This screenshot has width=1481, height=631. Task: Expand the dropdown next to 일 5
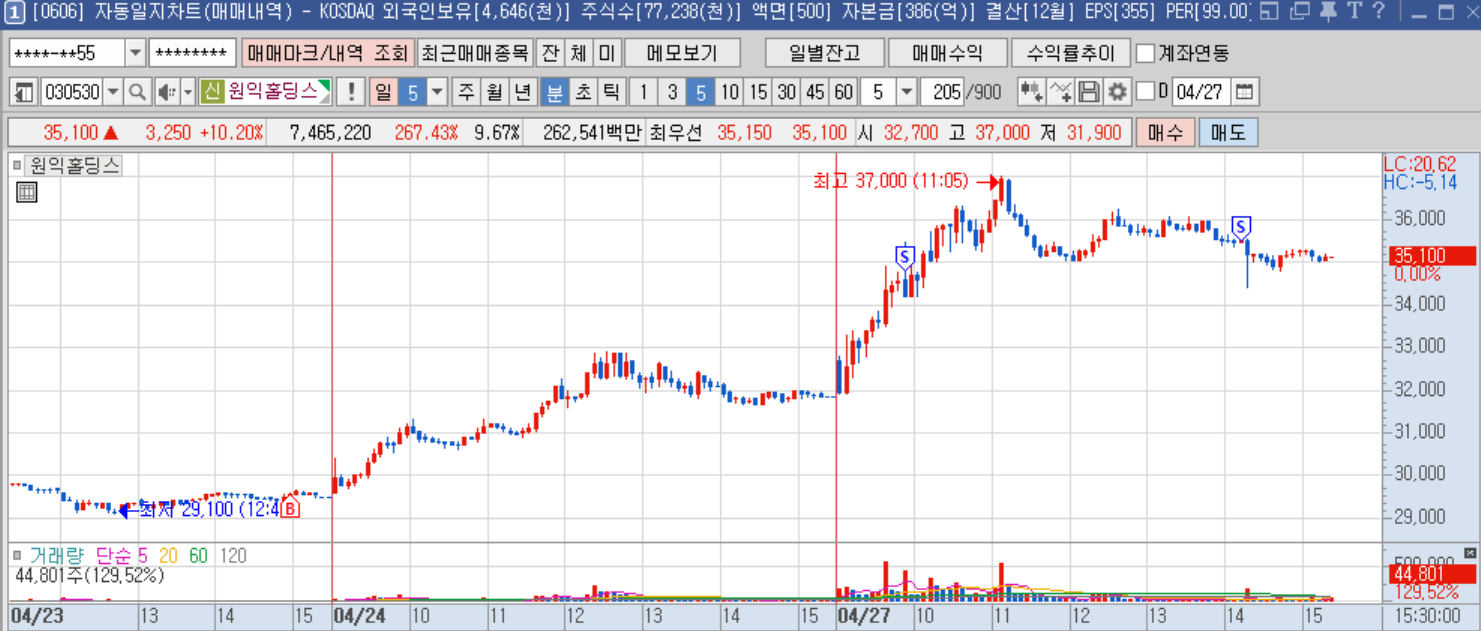[x=438, y=92]
